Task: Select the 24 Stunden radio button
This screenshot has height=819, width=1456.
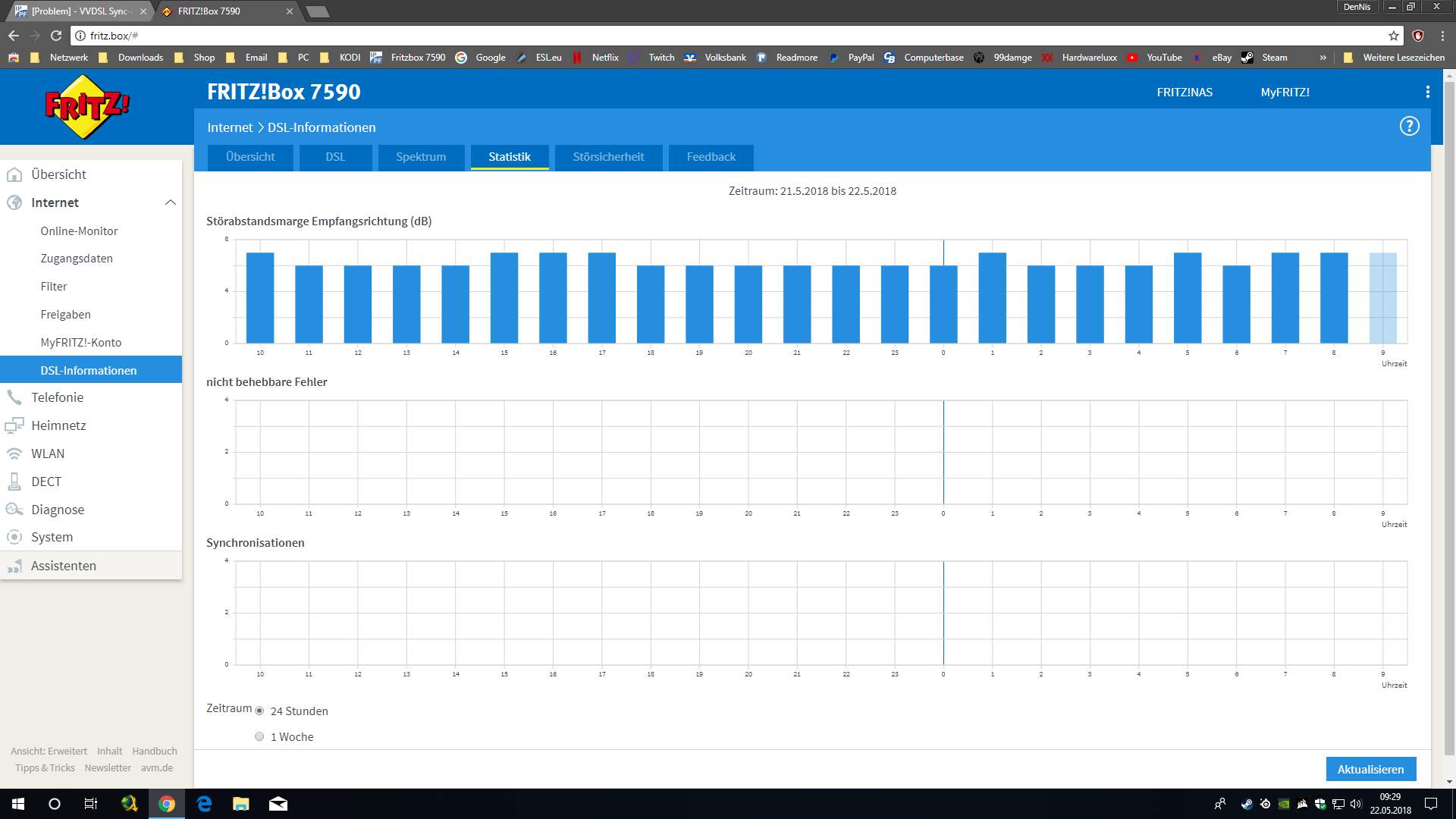Action: [x=259, y=711]
